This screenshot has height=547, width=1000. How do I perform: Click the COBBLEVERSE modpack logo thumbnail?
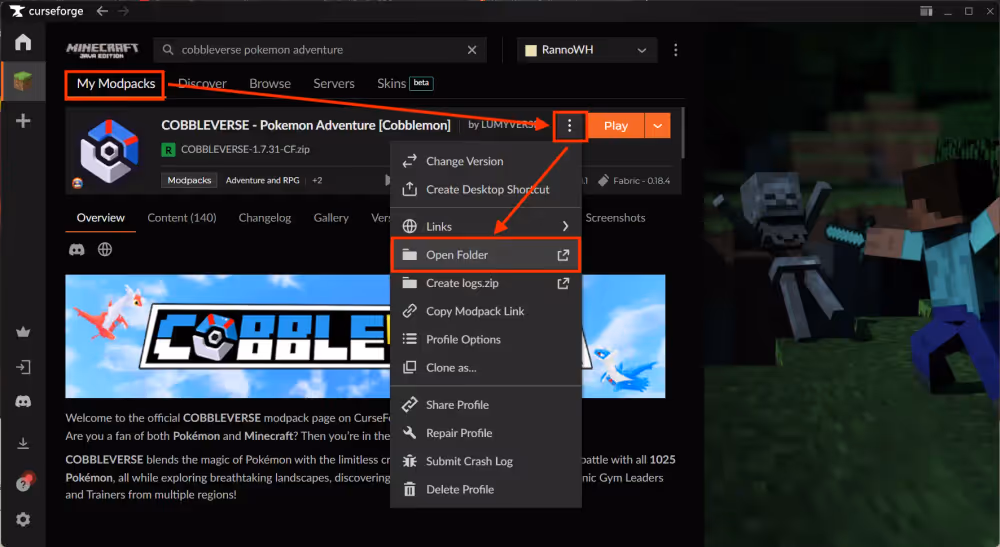(109, 151)
